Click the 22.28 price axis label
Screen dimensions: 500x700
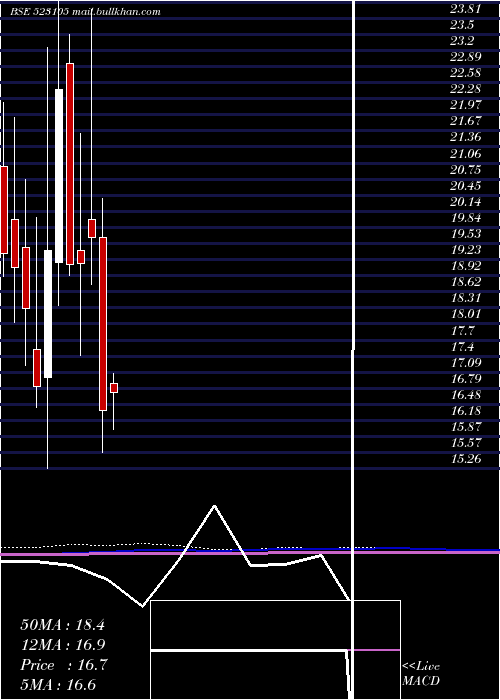(x=466, y=89)
